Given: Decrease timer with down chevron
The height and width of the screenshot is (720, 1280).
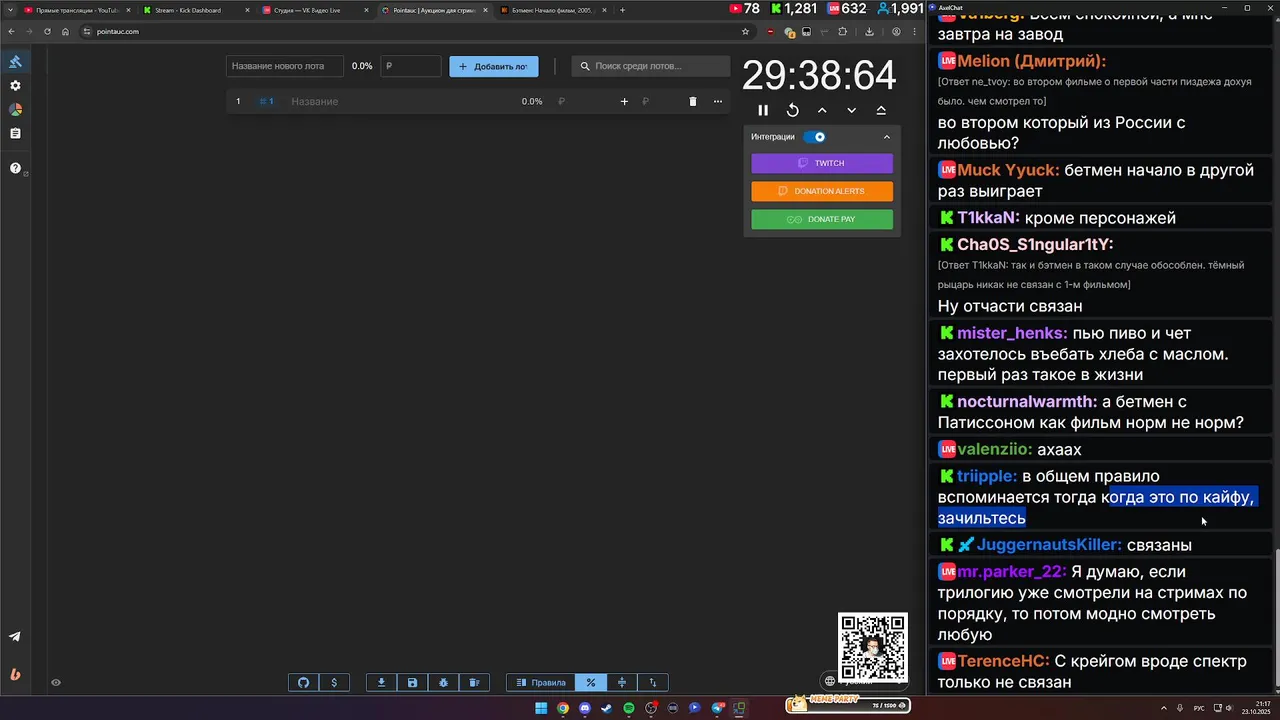Looking at the screenshot, I should coord(852,110).
